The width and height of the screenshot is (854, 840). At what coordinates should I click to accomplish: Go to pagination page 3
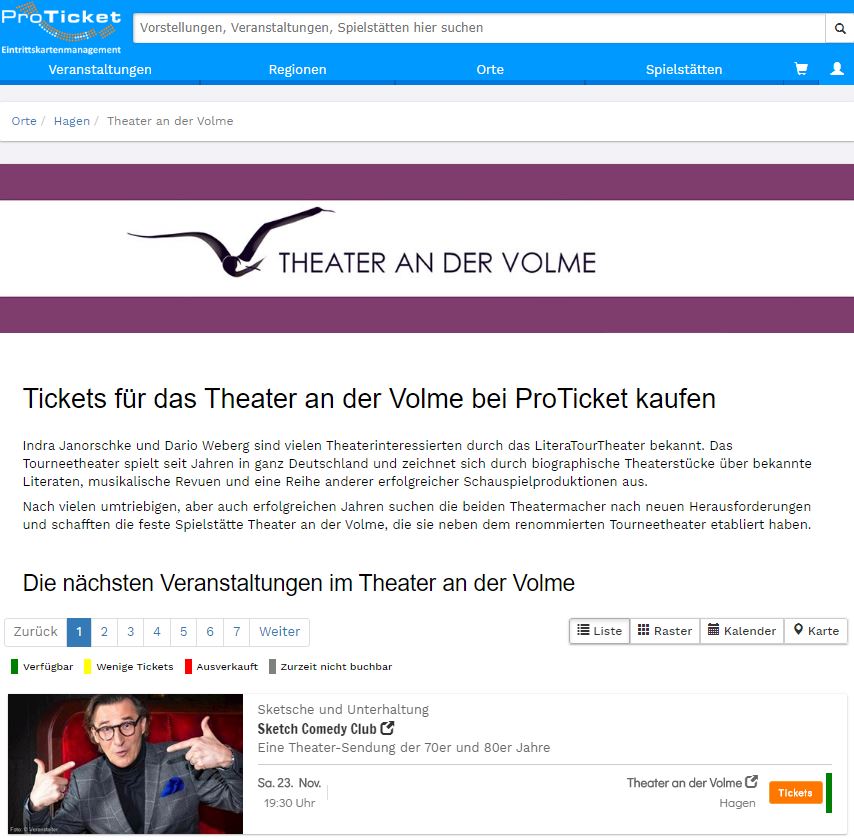click(x=131, y=632)
